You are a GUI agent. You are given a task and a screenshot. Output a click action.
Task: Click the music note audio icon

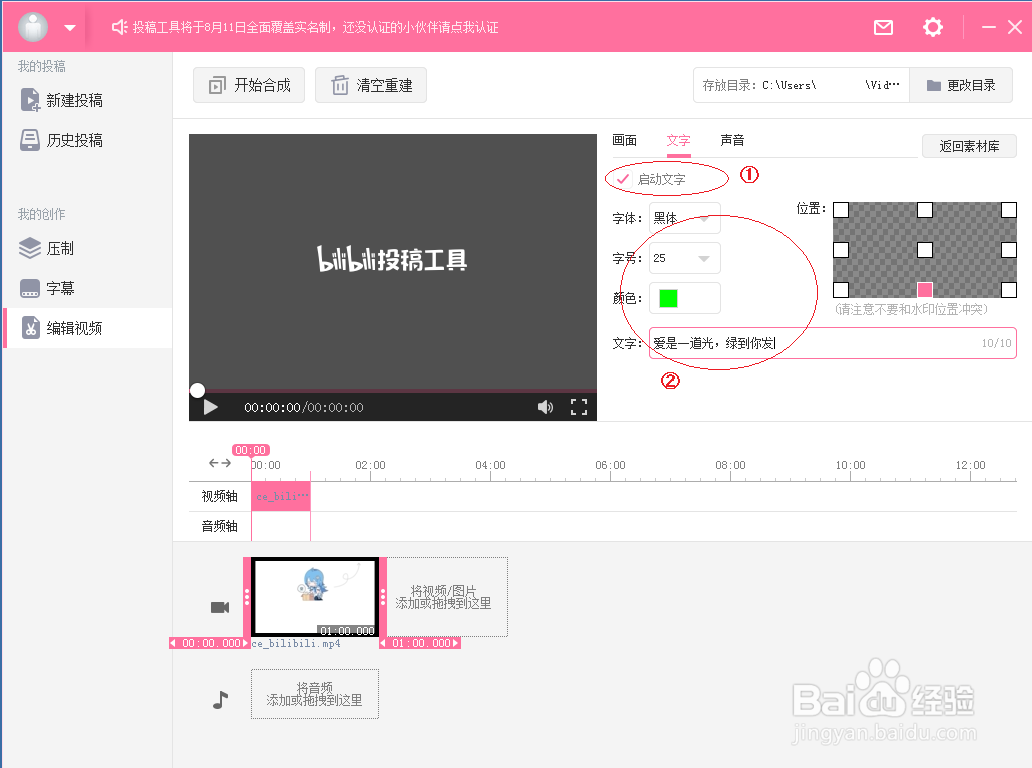[x=220, y=700]
